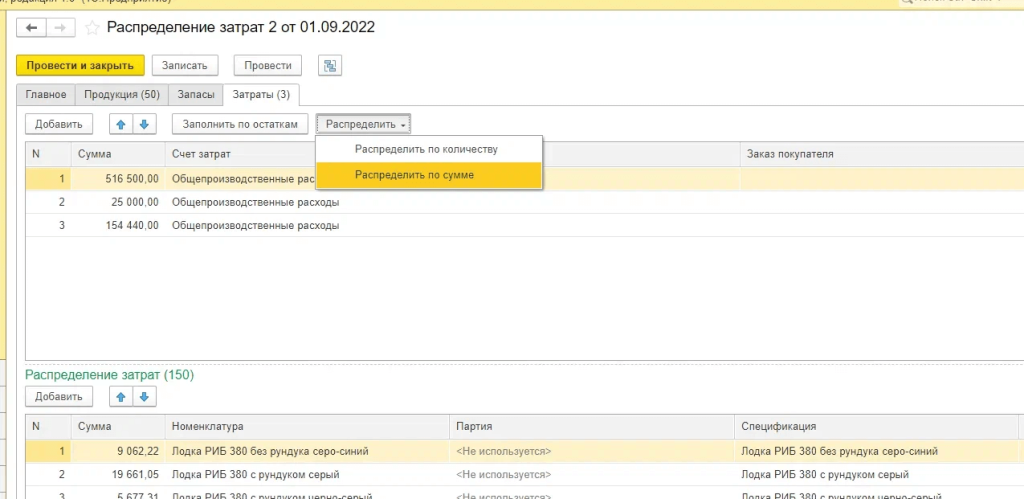Click Заполнить по остаткам button
Viewport: 1024px width, 499px height.
[240, 124]
